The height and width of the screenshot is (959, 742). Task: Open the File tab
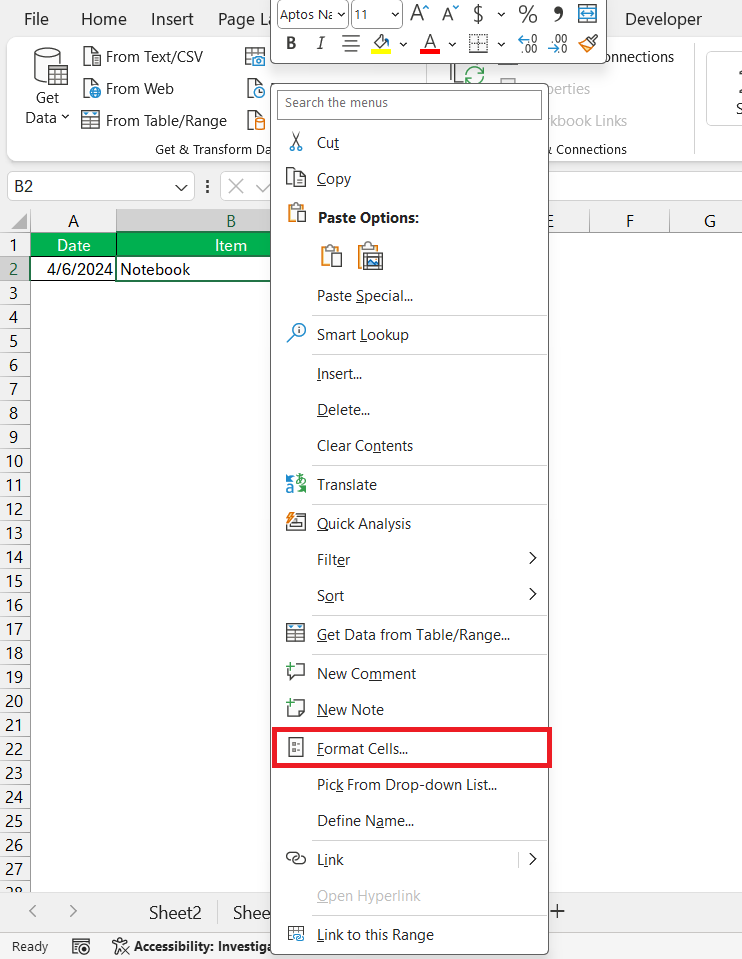(x=36, y=19)
